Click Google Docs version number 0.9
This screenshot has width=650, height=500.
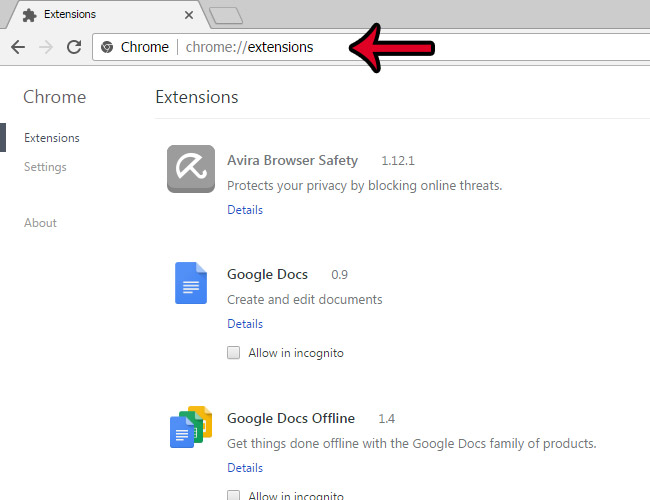tap(339, 274)
